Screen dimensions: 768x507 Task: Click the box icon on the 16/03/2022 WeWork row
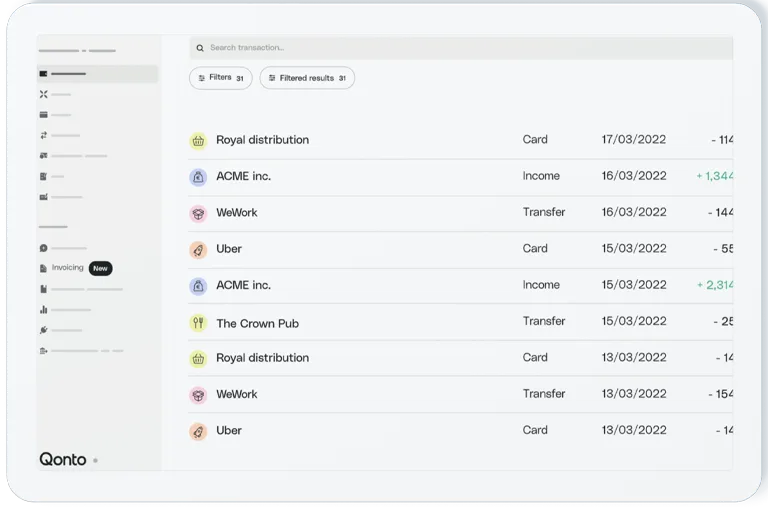click(198, 214)
